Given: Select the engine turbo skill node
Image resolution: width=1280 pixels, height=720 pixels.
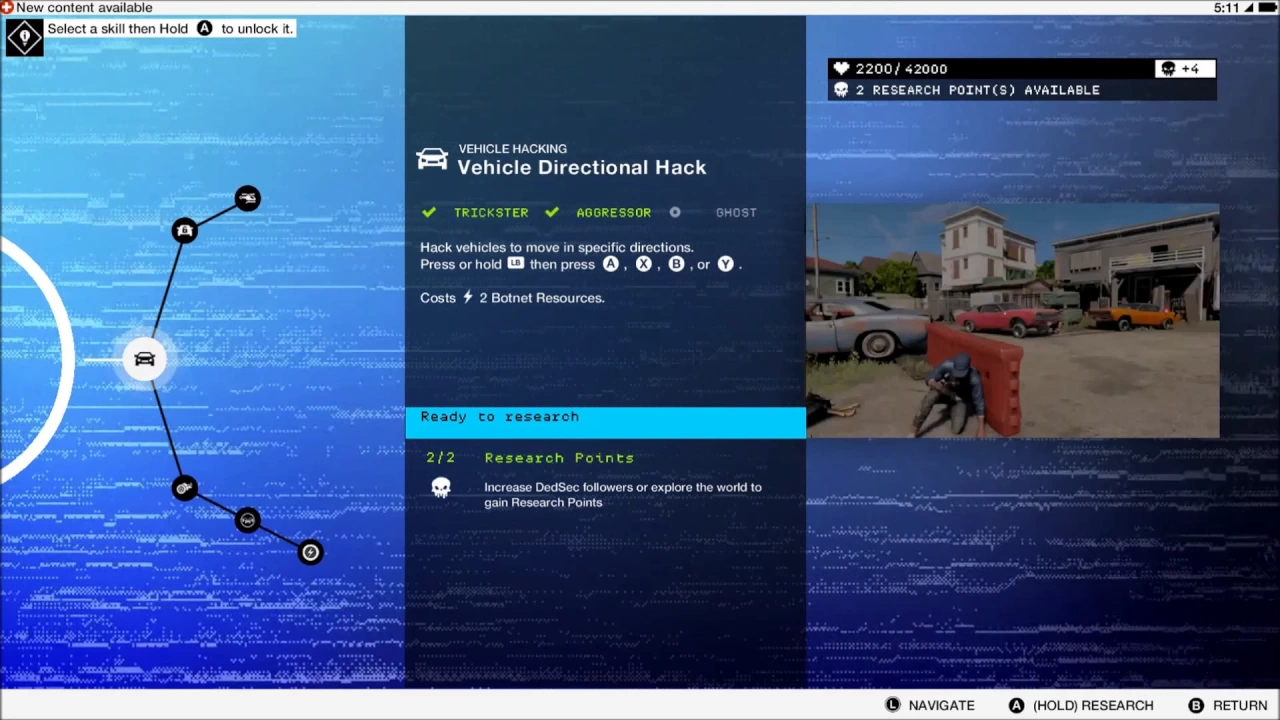Looking at the screenshot, I should [184, 488].
